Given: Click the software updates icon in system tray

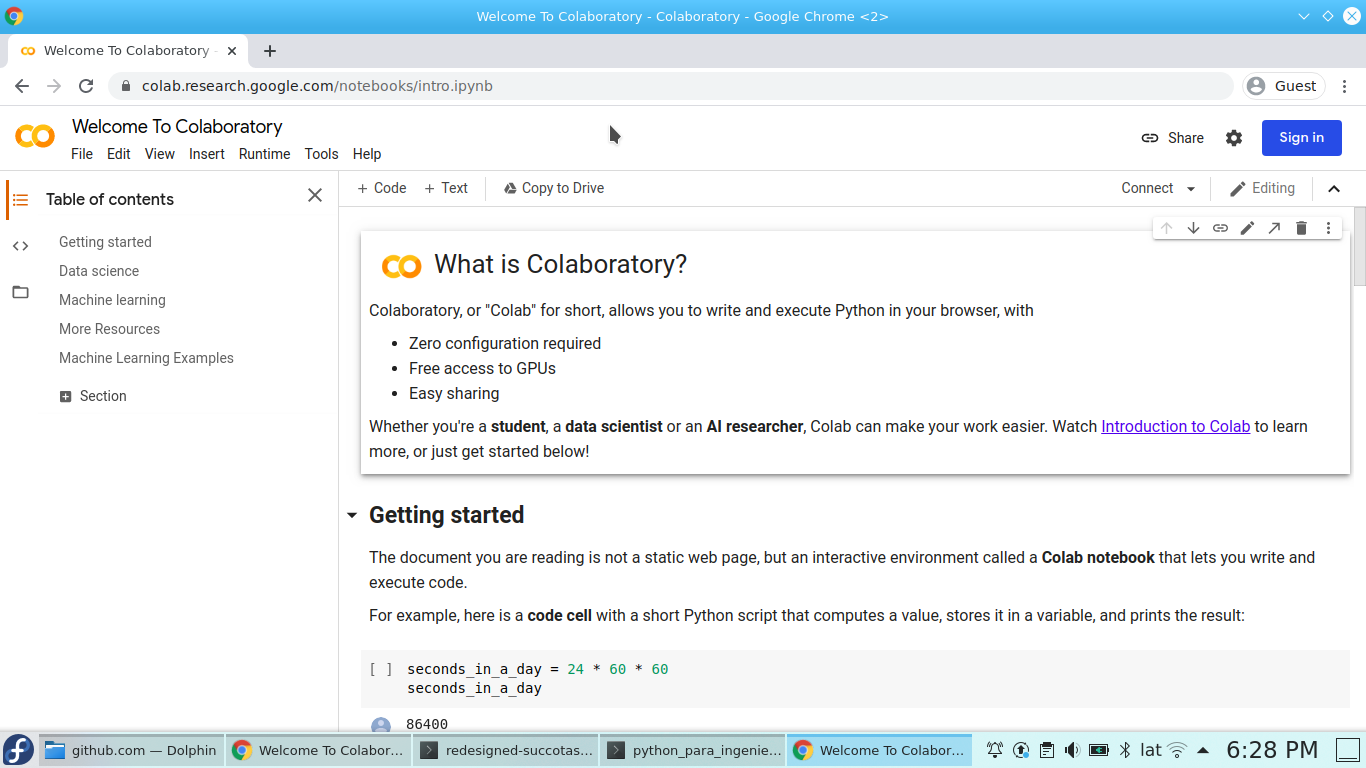Looking at the screenshot, I should click(x=1021, y=750).
